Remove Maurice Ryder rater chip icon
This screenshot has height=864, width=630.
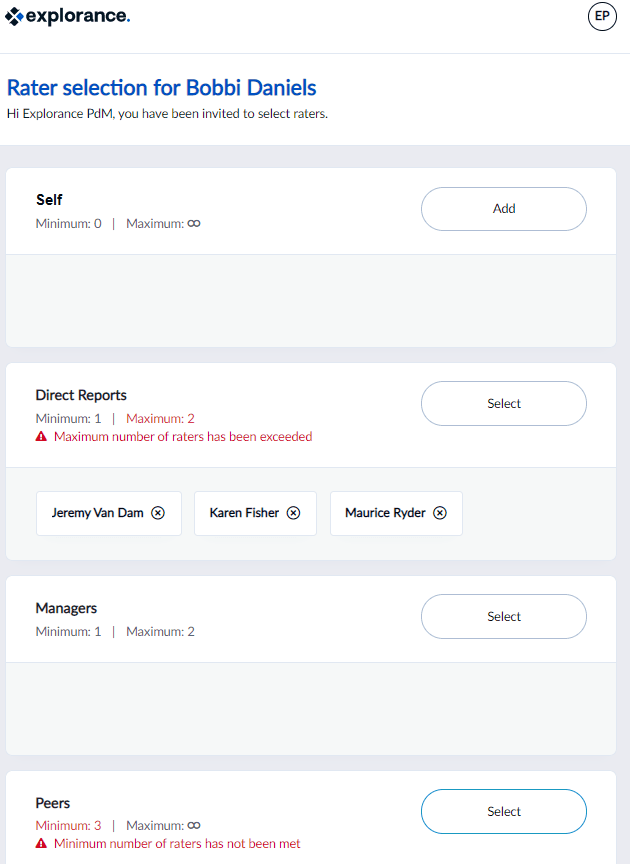[440, 513]
